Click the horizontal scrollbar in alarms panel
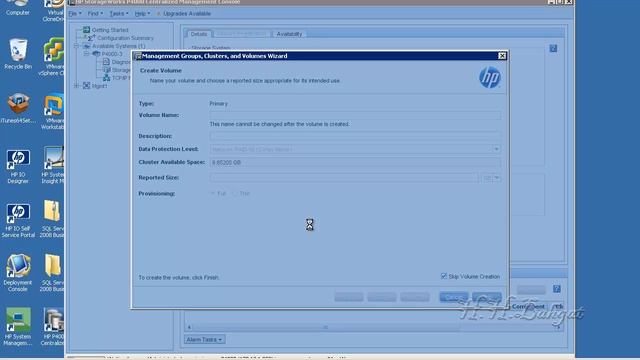 point(325,327)
